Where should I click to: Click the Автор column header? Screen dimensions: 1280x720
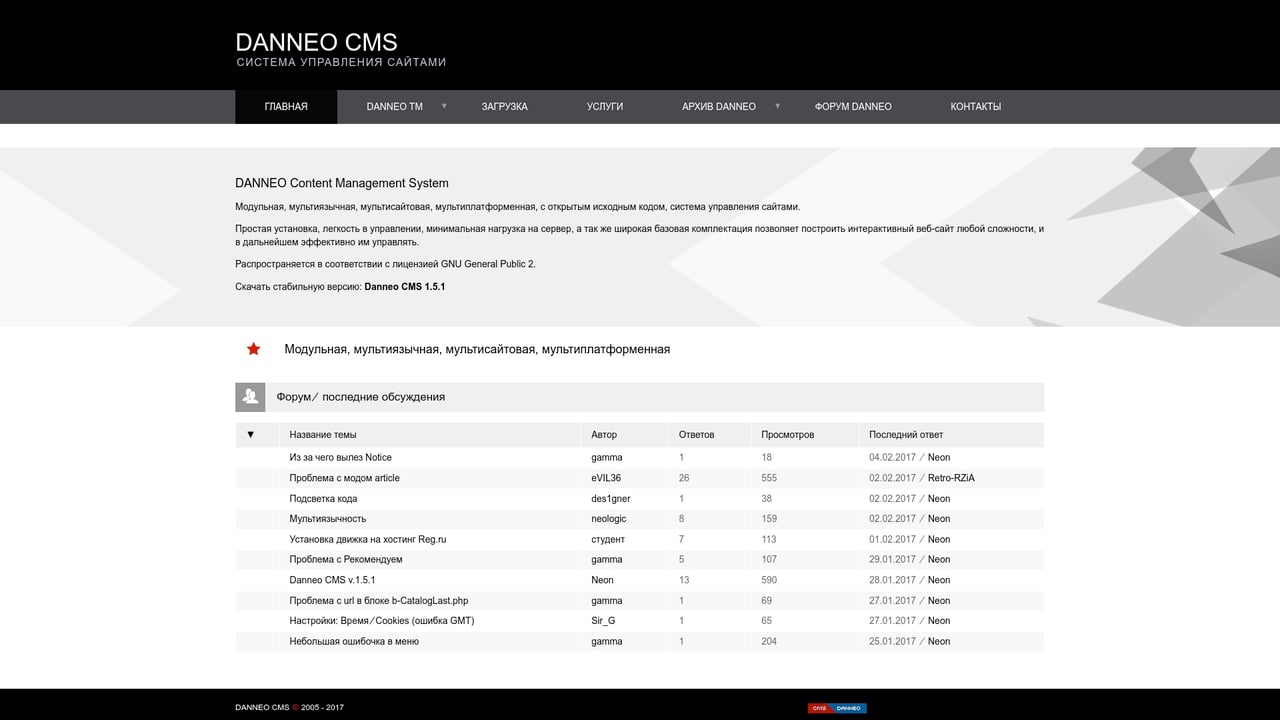click(603, 434)
